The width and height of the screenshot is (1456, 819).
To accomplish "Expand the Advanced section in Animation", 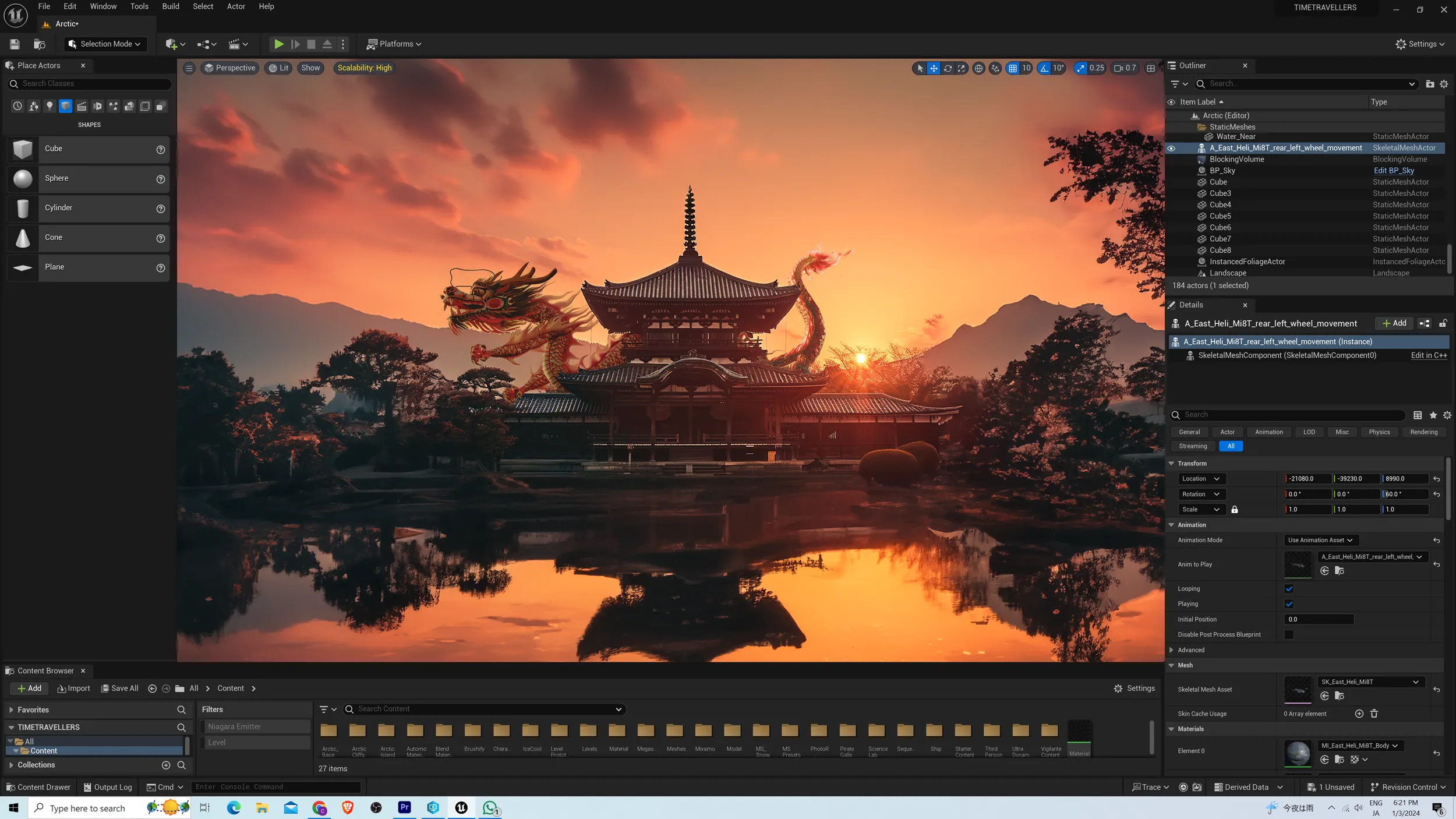I will point(1171,650).
